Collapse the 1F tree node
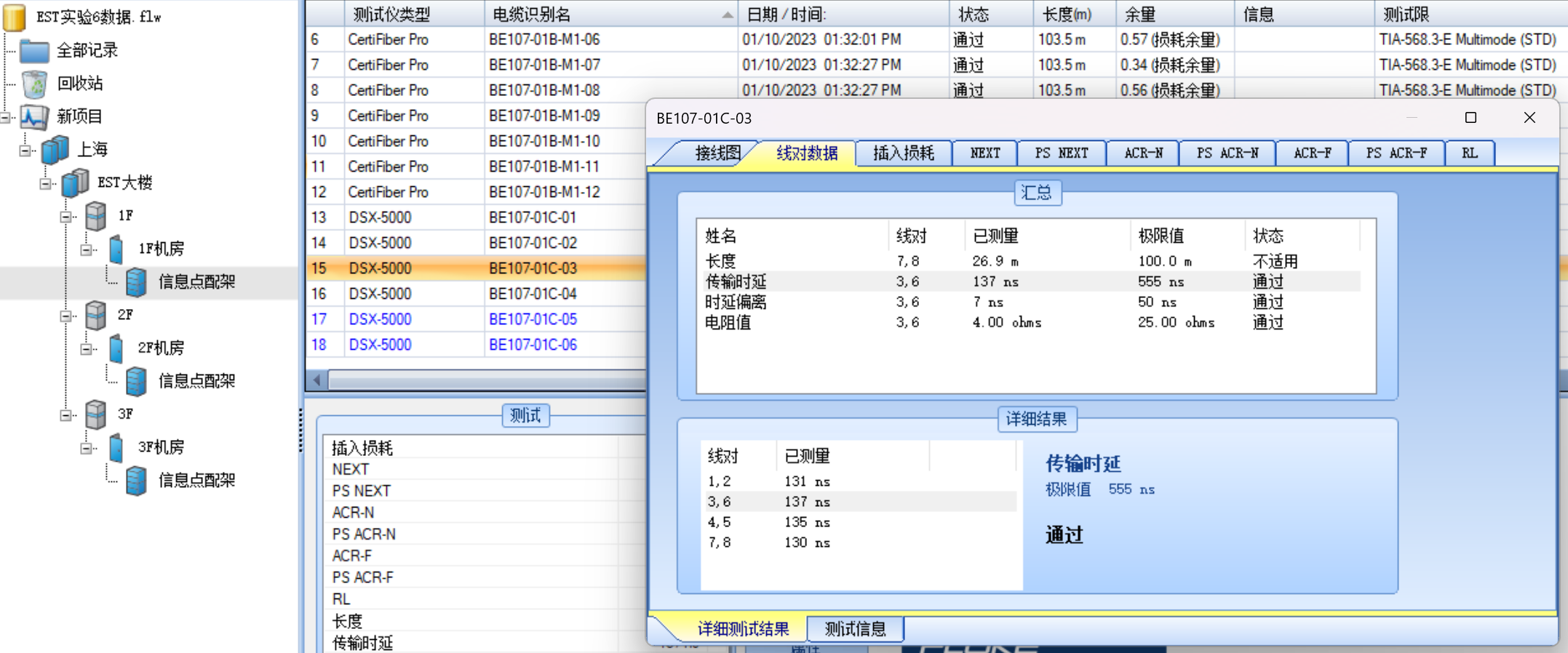This screenshot has width=1568, height=653. pos(66,216)
